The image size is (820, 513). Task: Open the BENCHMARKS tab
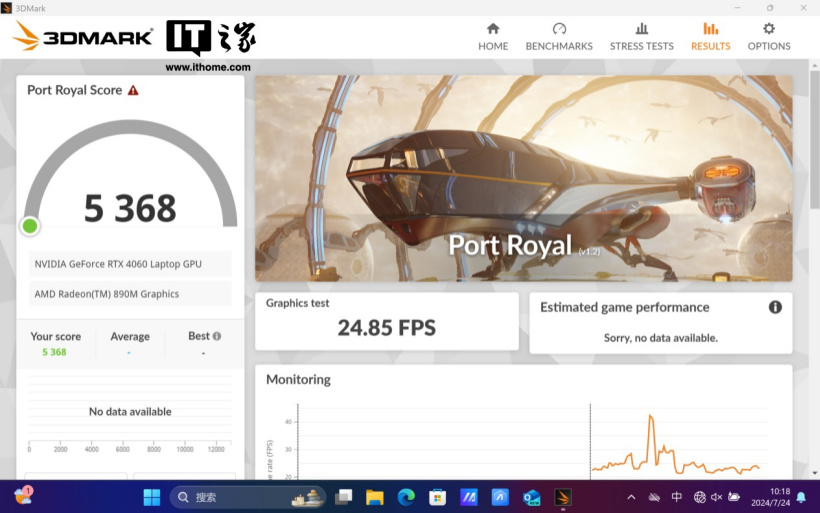[x=559, y=36]
